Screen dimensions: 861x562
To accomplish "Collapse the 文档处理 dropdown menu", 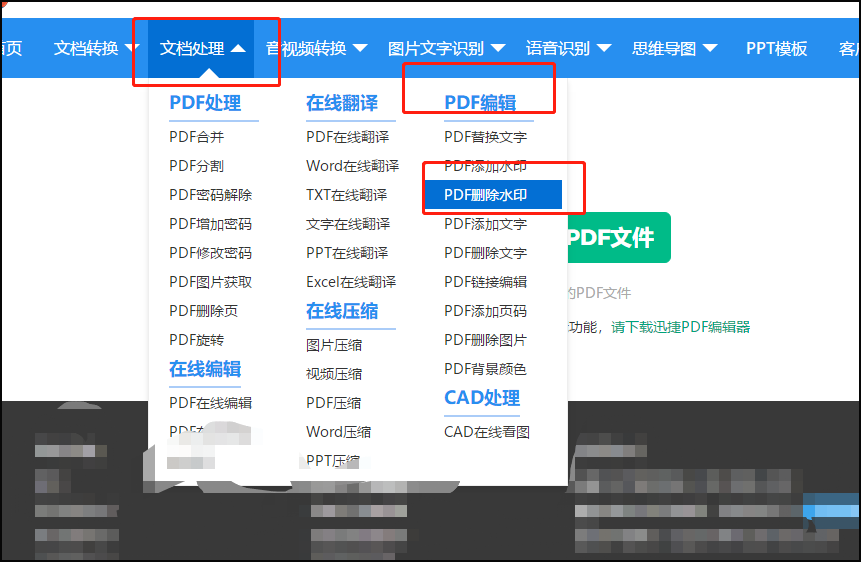I will coord(200,48).
